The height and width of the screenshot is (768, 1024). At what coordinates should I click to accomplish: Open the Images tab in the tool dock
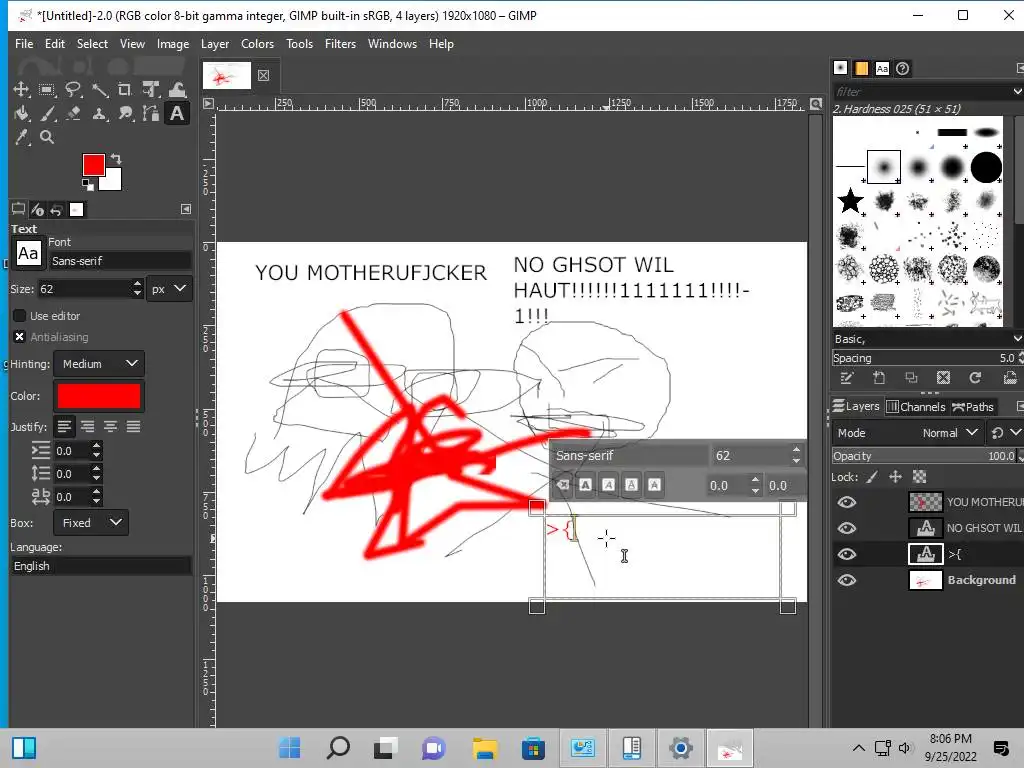click(x=76, y=210)
